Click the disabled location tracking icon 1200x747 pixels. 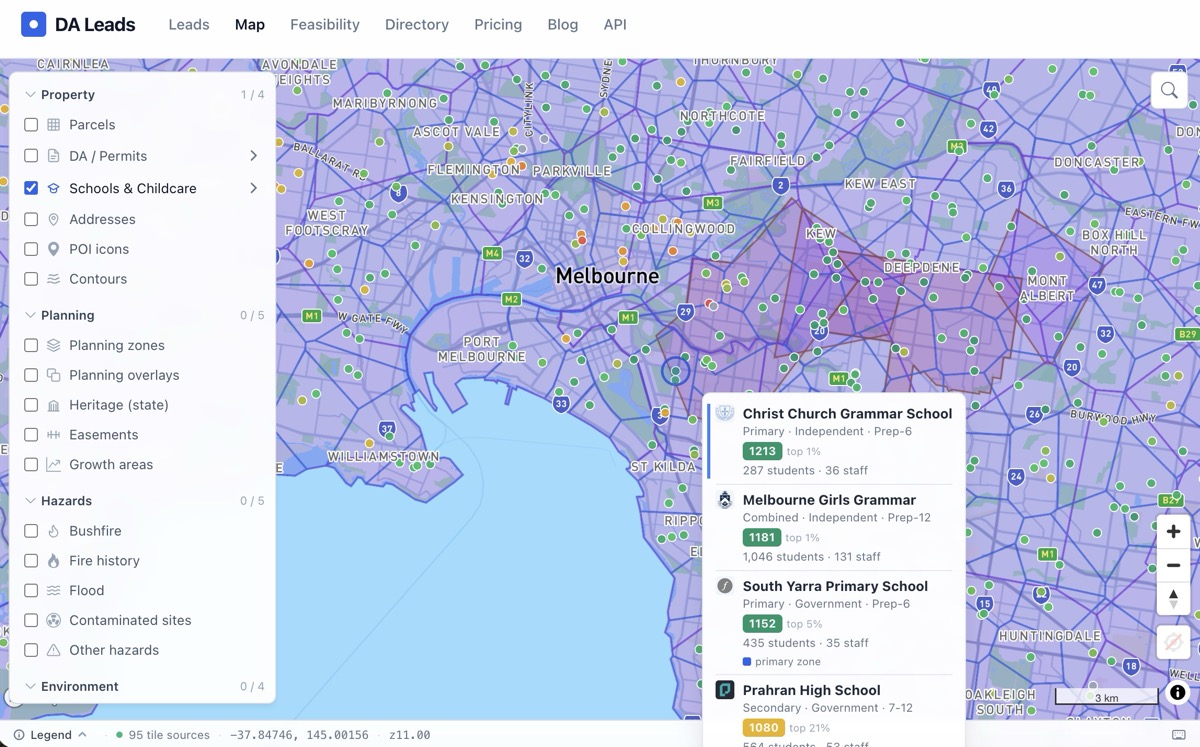[1174, 641]
